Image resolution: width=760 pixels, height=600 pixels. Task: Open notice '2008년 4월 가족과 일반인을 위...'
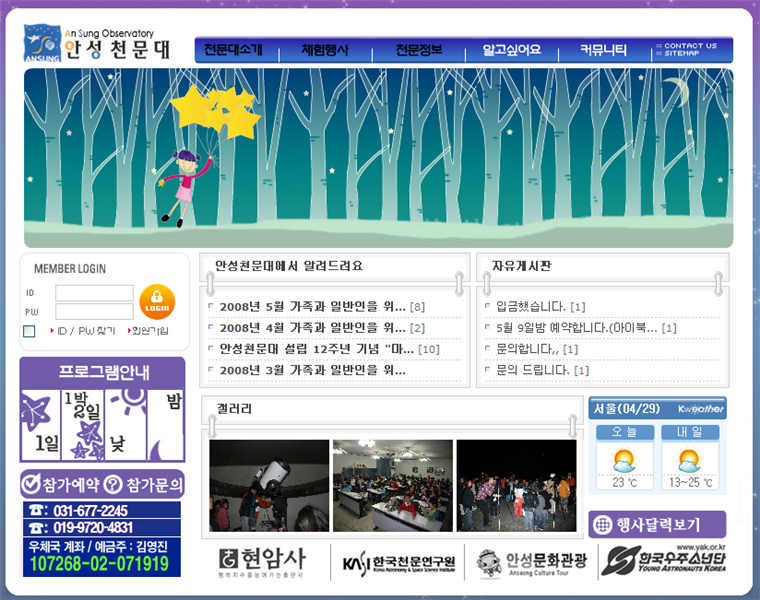(x=312, y=328)
